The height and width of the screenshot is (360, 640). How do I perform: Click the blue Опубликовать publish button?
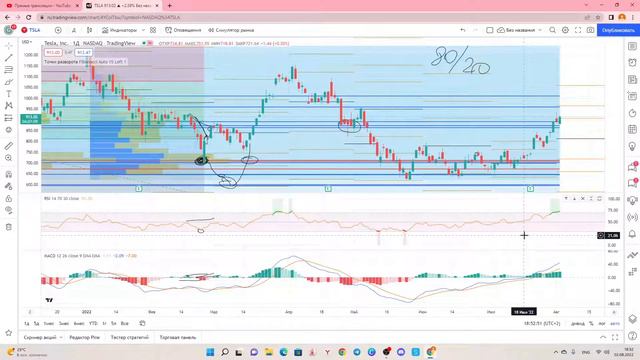pos(618,30)
